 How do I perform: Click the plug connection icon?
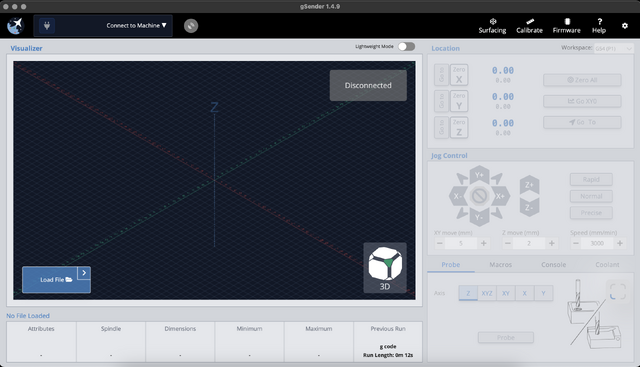pyautogui.click(x=47, y=26)
